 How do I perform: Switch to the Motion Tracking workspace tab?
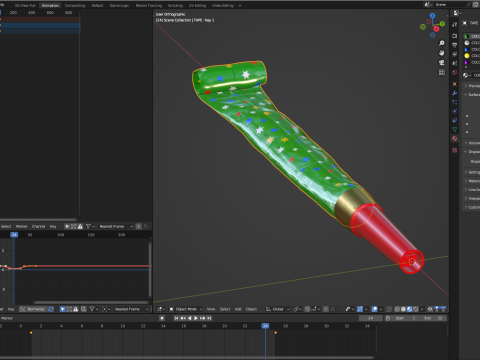pyautogui.click(x=149, y=5)
